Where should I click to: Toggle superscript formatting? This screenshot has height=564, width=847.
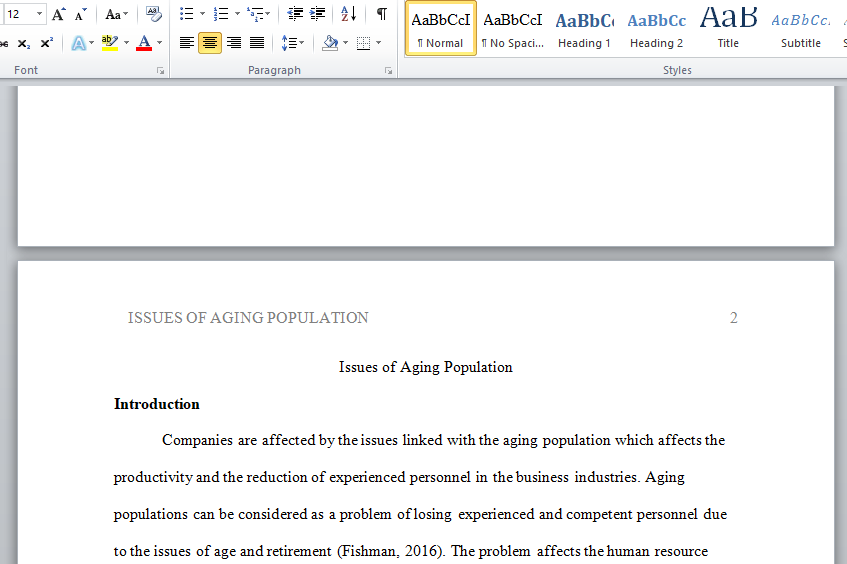(46, 43)
